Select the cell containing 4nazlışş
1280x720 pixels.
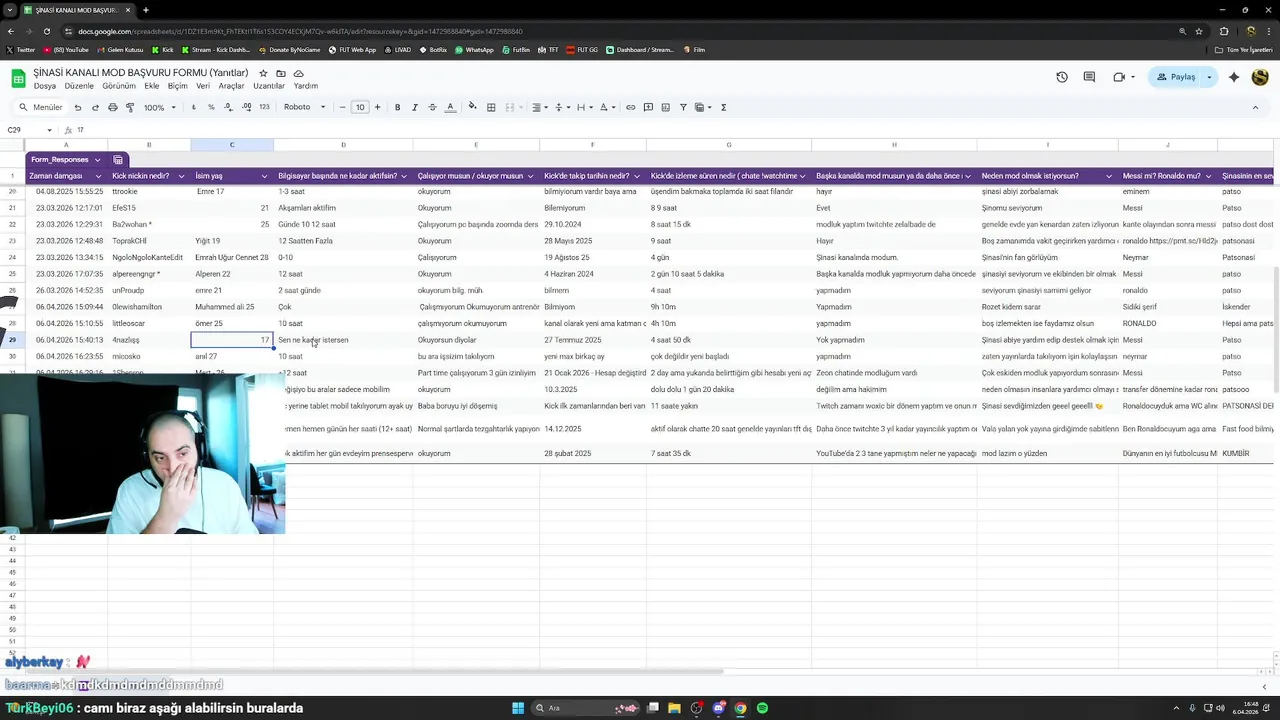pos(149,340)
